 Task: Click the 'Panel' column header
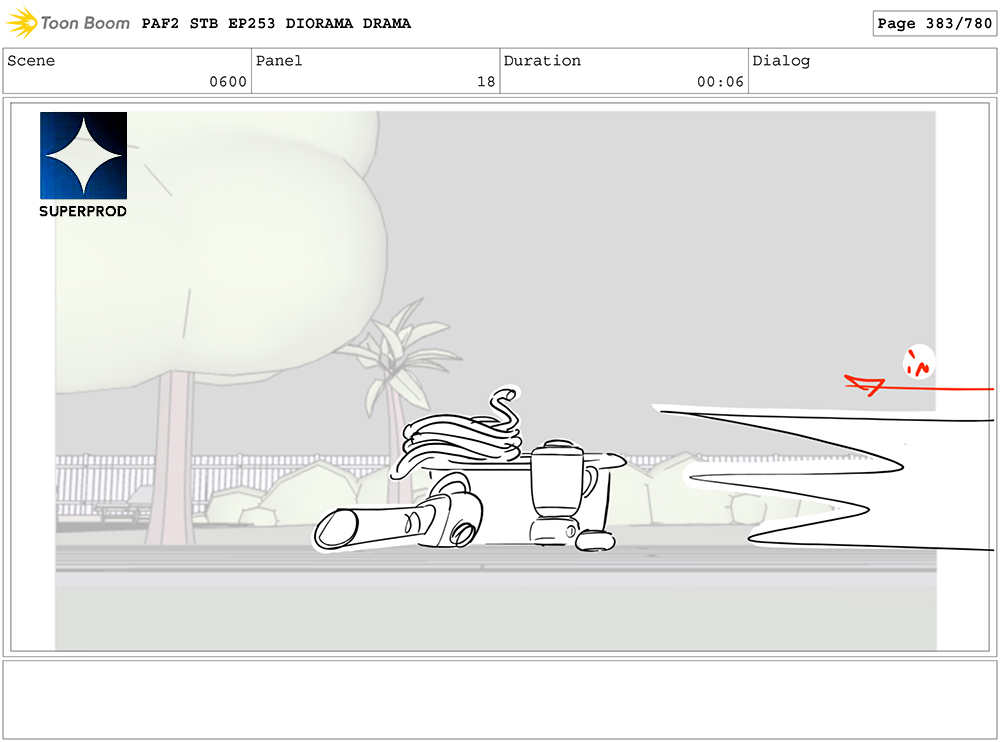279,61
